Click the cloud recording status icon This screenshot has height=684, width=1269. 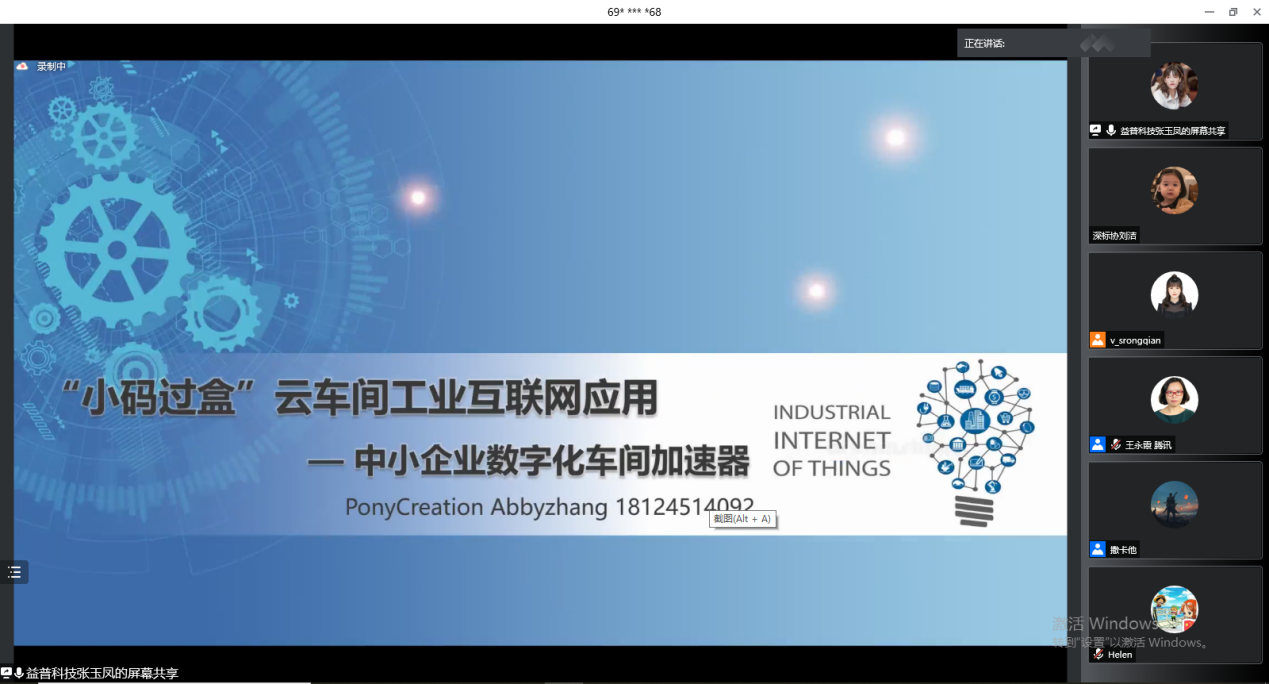pyautogui.click(x=22, y=67)
